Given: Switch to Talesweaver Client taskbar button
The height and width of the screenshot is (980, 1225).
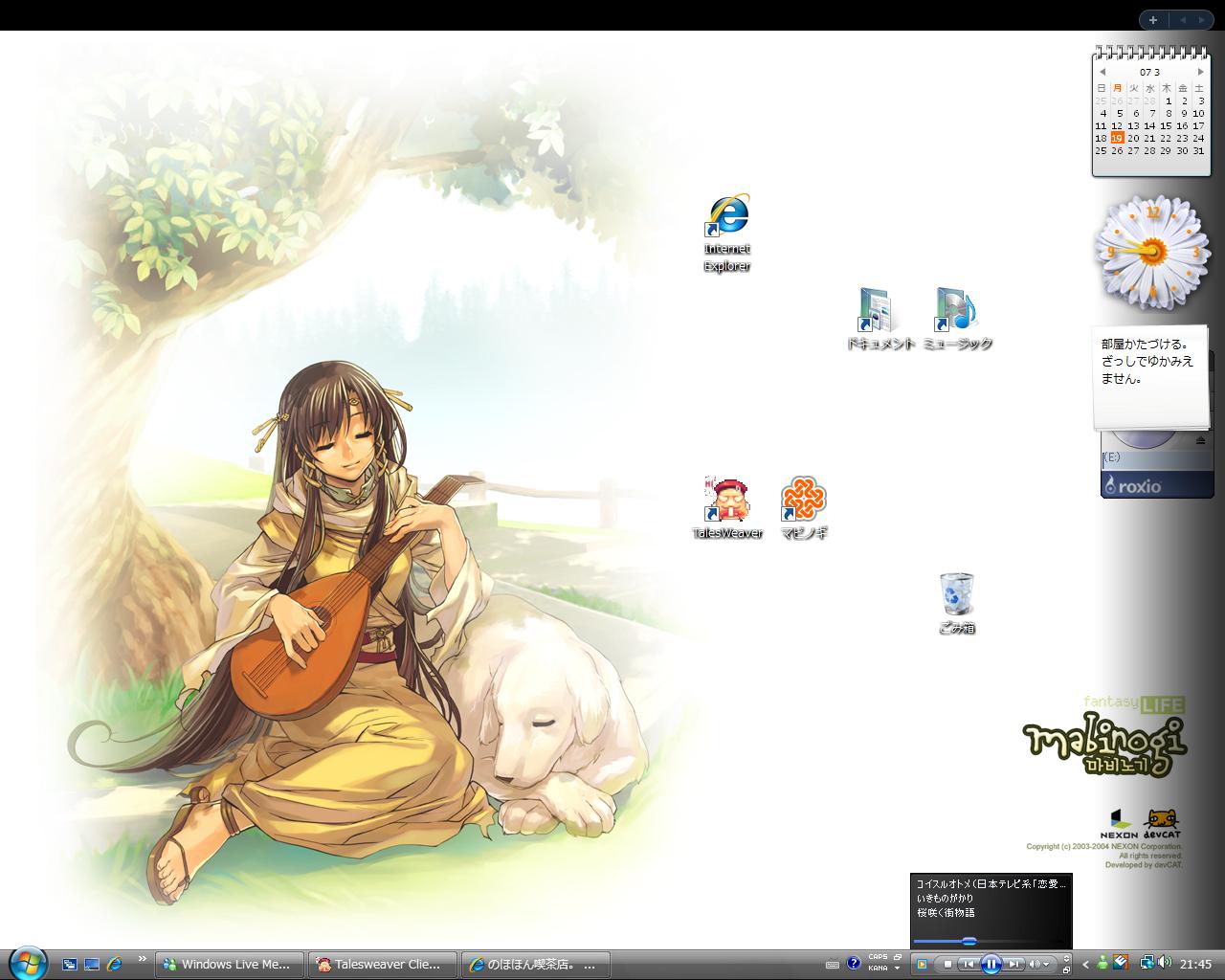Looking at the screenshot, I should (x=384, y=965).
